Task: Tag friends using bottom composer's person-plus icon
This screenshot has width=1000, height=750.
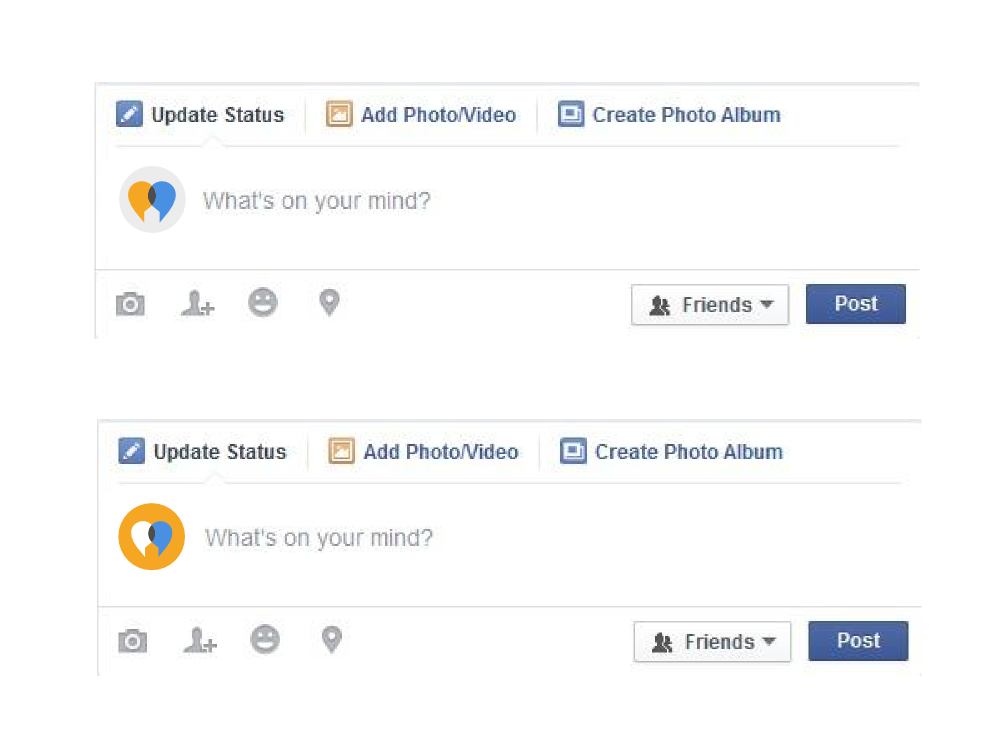Action: 200,640
